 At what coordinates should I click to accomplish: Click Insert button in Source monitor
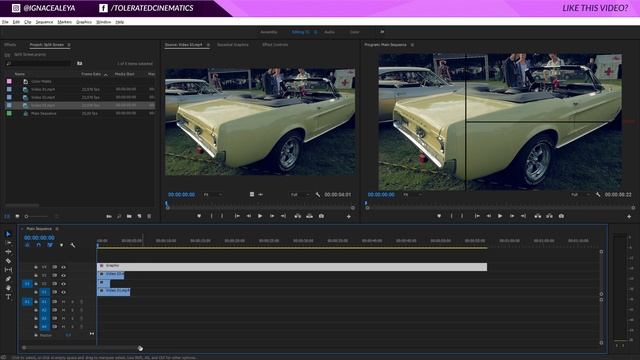pos(298,216)
